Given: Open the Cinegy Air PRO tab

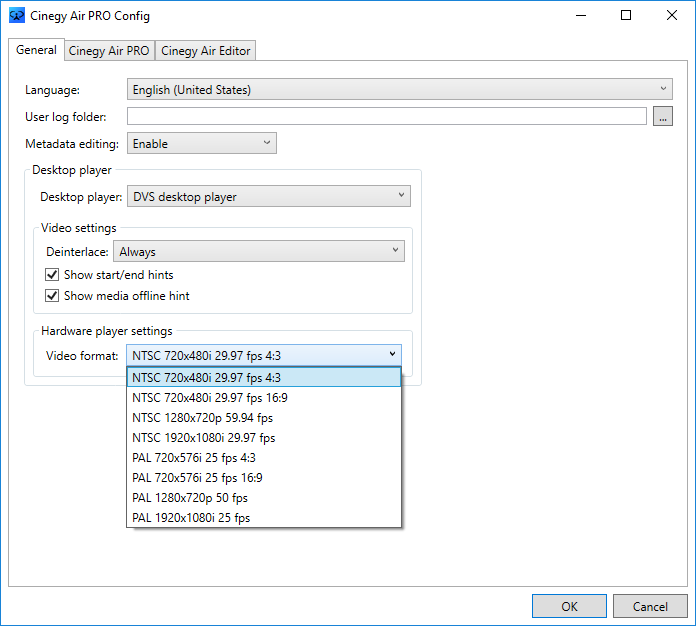Looking at the screenshot, I should pos(109,51).
